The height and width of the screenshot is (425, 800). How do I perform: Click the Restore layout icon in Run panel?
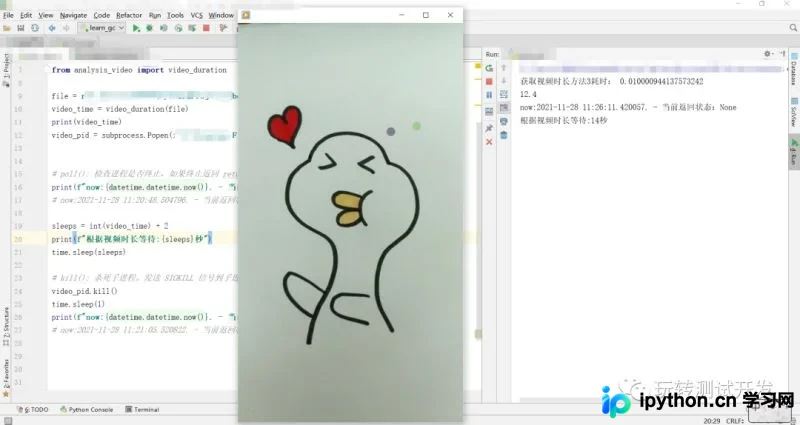[x=489, y=111]
